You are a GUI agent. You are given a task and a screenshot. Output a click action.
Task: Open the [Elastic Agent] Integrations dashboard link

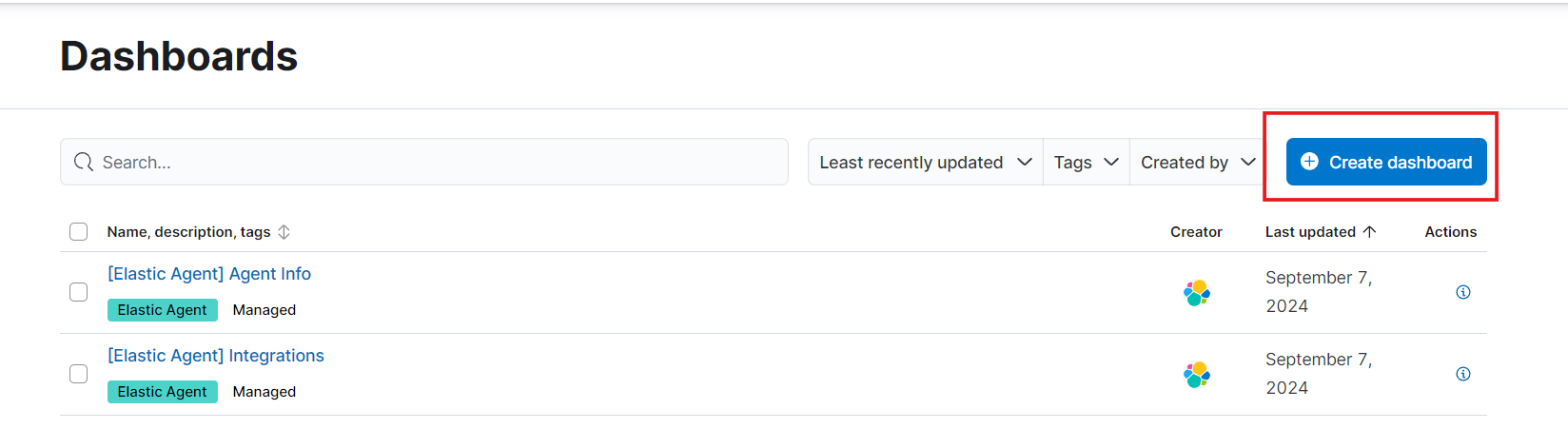pyautogui.click(x=216, y=356)
